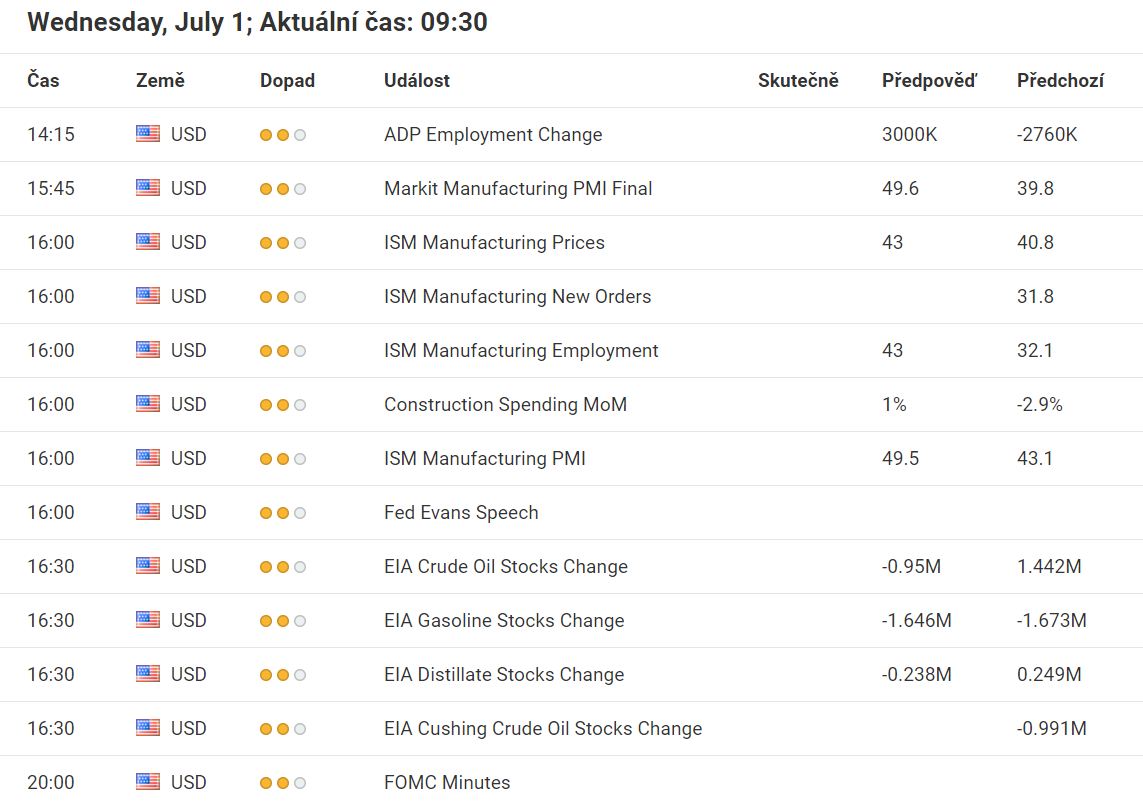Click the flag in the Construction Spending MoM row
1143x805 pixels.
(148, 404)
